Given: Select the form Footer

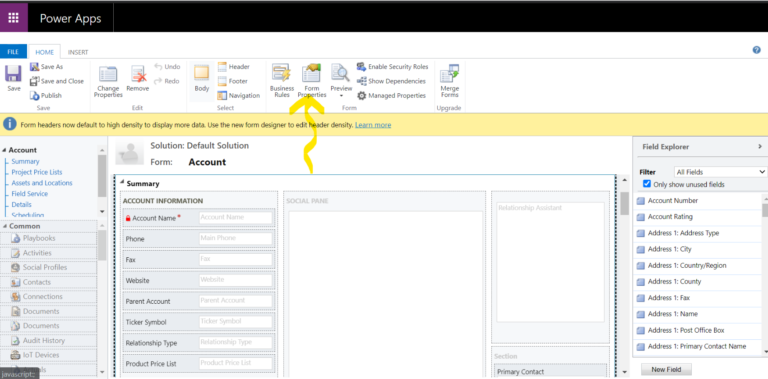Looking at the screenshot, I should coord(233,81).
